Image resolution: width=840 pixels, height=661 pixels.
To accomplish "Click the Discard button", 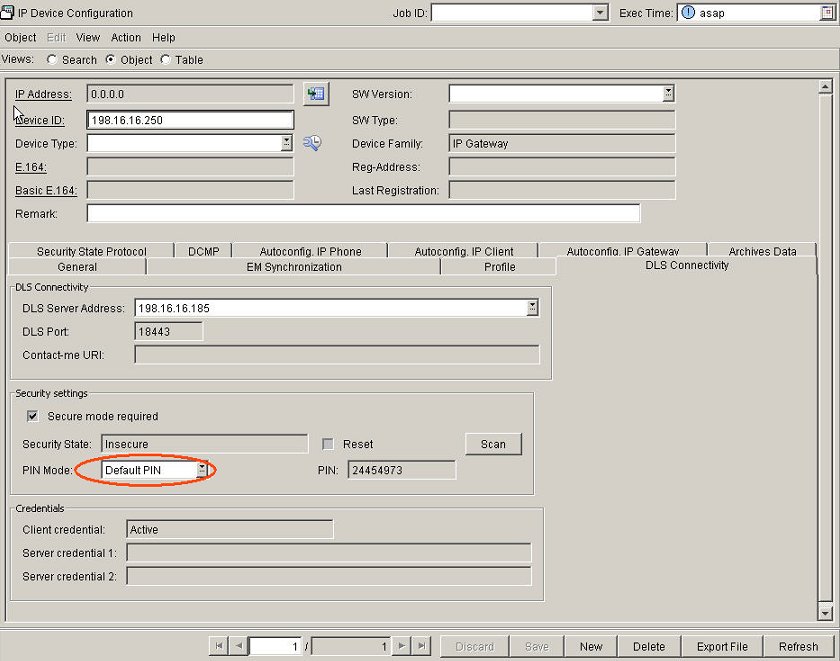I will [x=474, y=647].
